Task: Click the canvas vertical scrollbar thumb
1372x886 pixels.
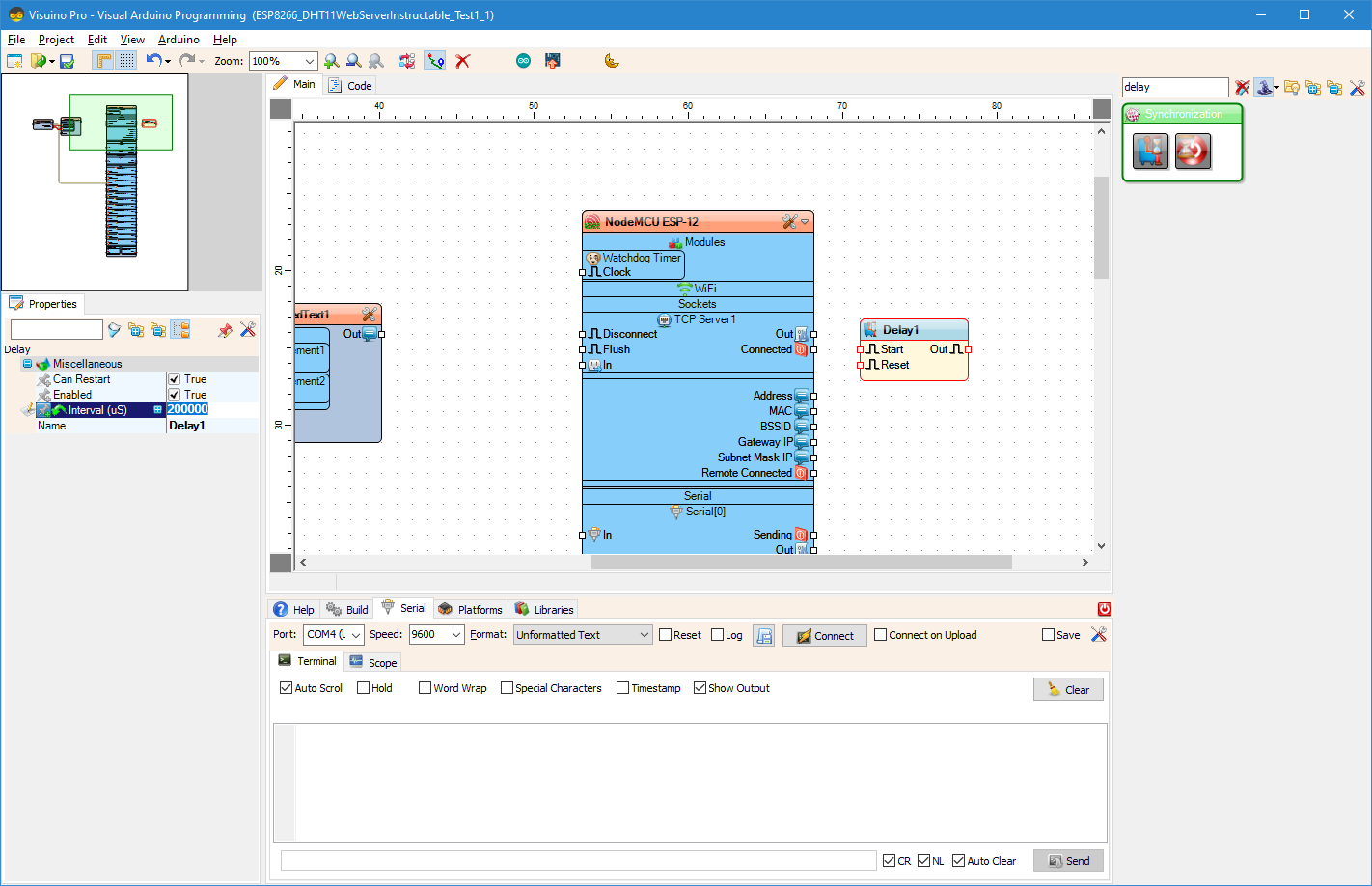Action: (x=1101, y=227)
